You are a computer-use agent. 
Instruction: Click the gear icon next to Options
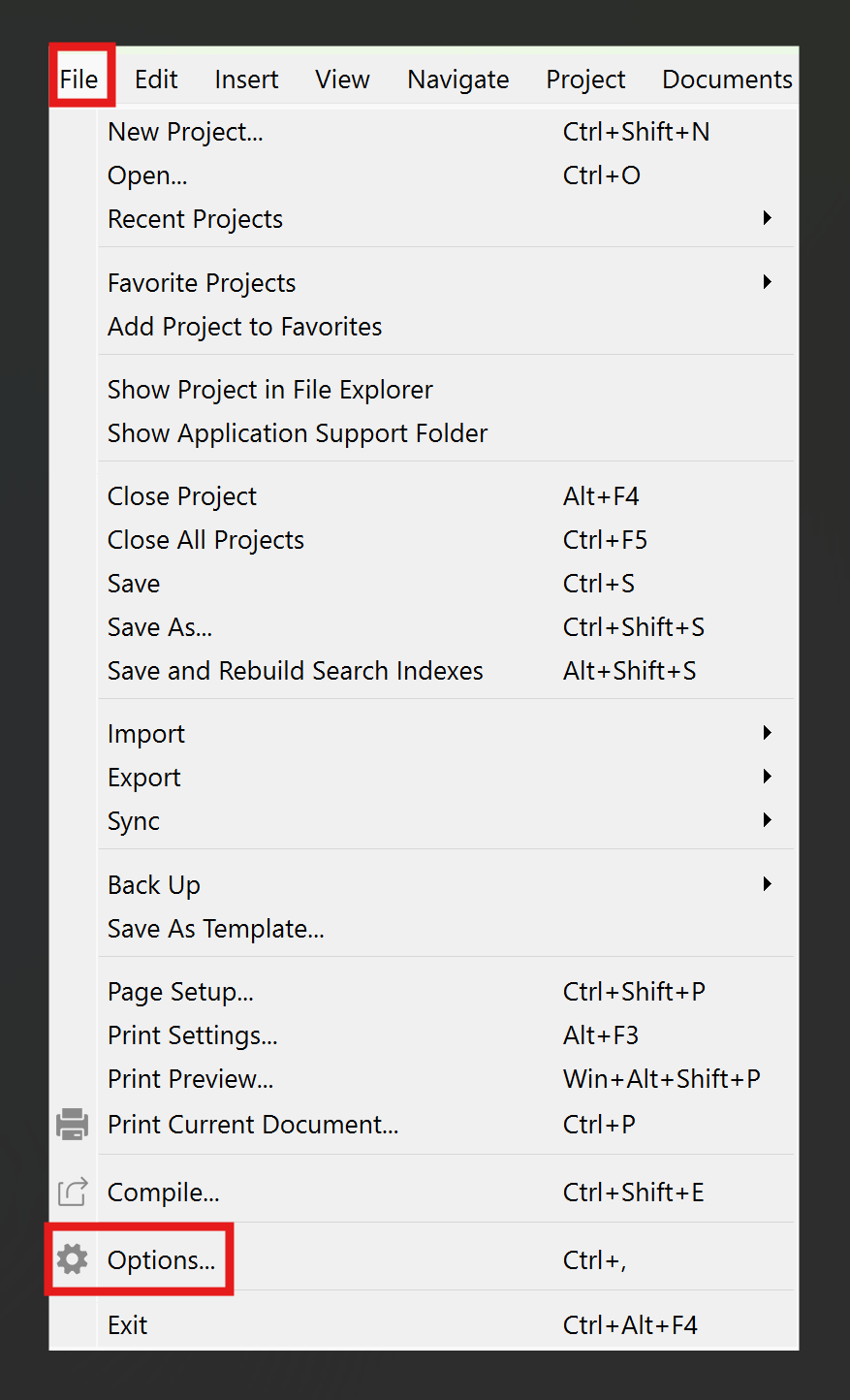pos(72,1259)
